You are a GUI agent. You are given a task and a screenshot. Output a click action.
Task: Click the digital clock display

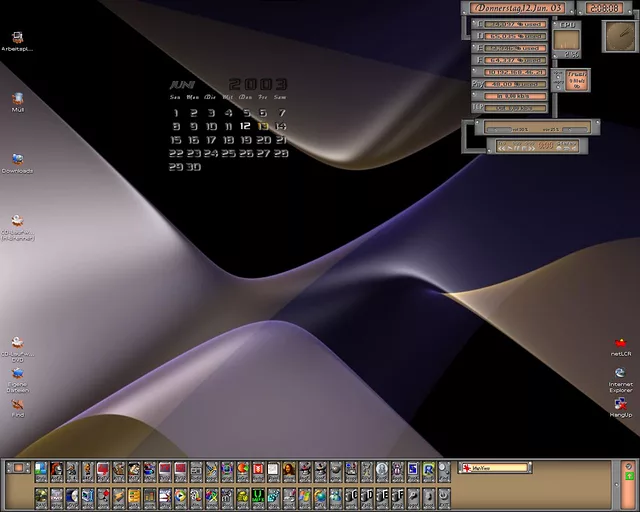coord(603,8)
